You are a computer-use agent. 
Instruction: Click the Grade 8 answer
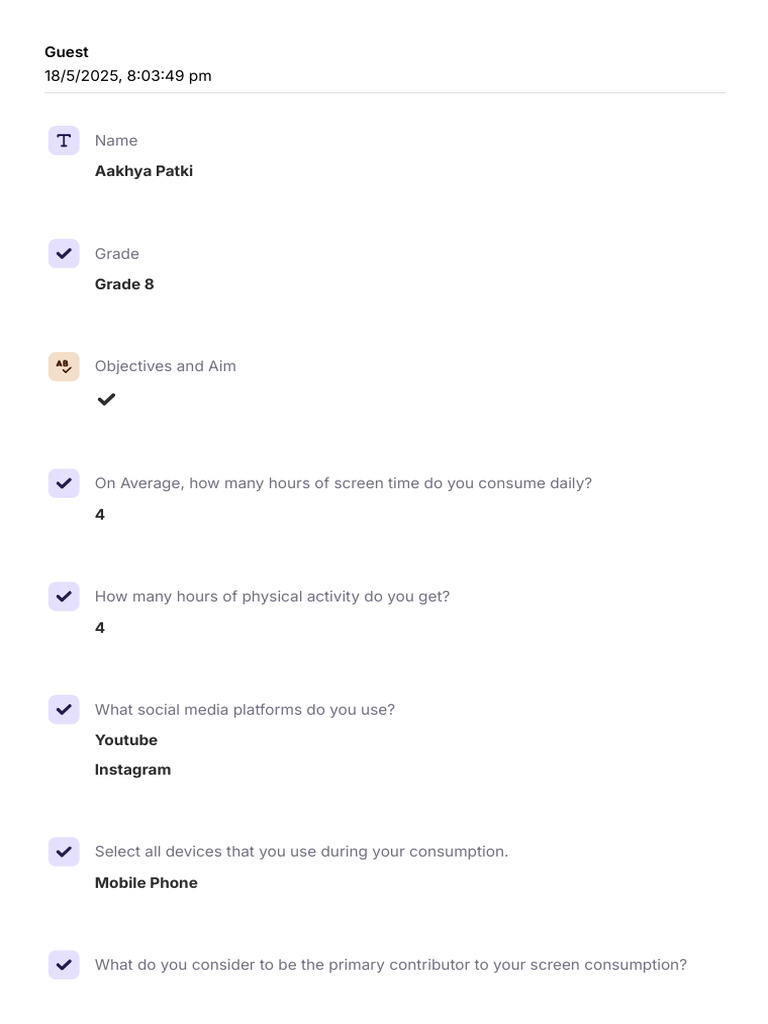pos(124,284)
